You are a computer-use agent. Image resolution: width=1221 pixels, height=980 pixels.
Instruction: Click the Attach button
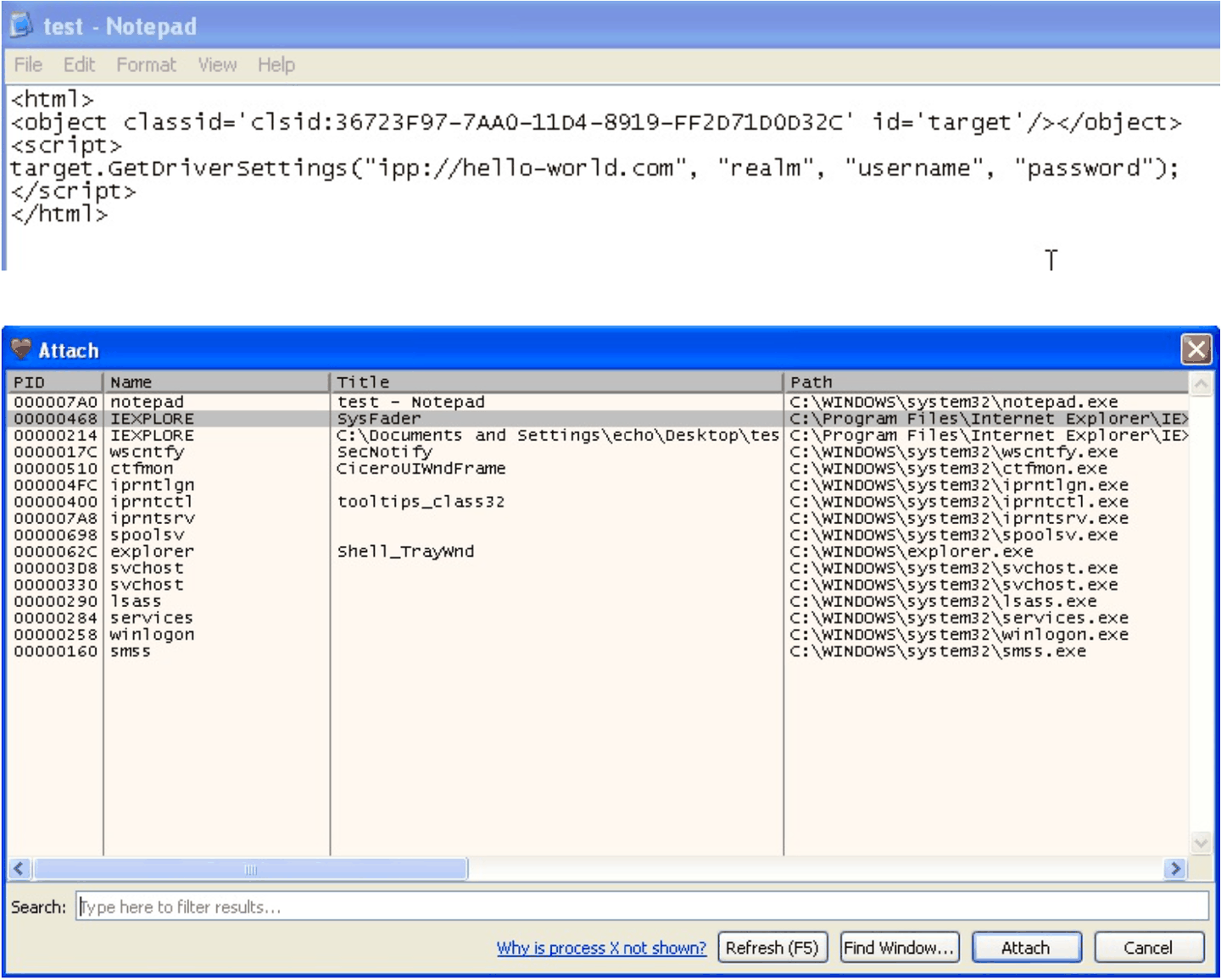[x=1026, y=948]
